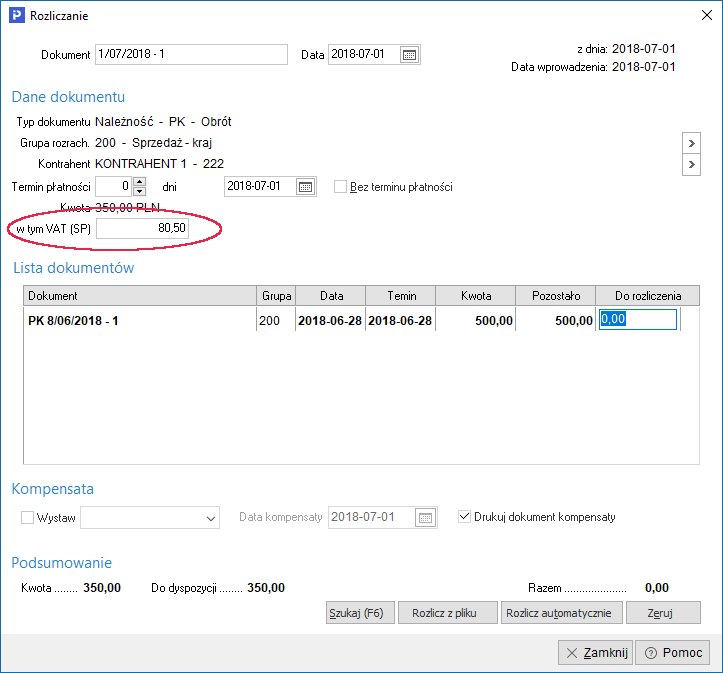The width and height of the screenshot is (723, 673).
Task: Enable Bez terminu płatności checkbox
Action: (340, 187)
